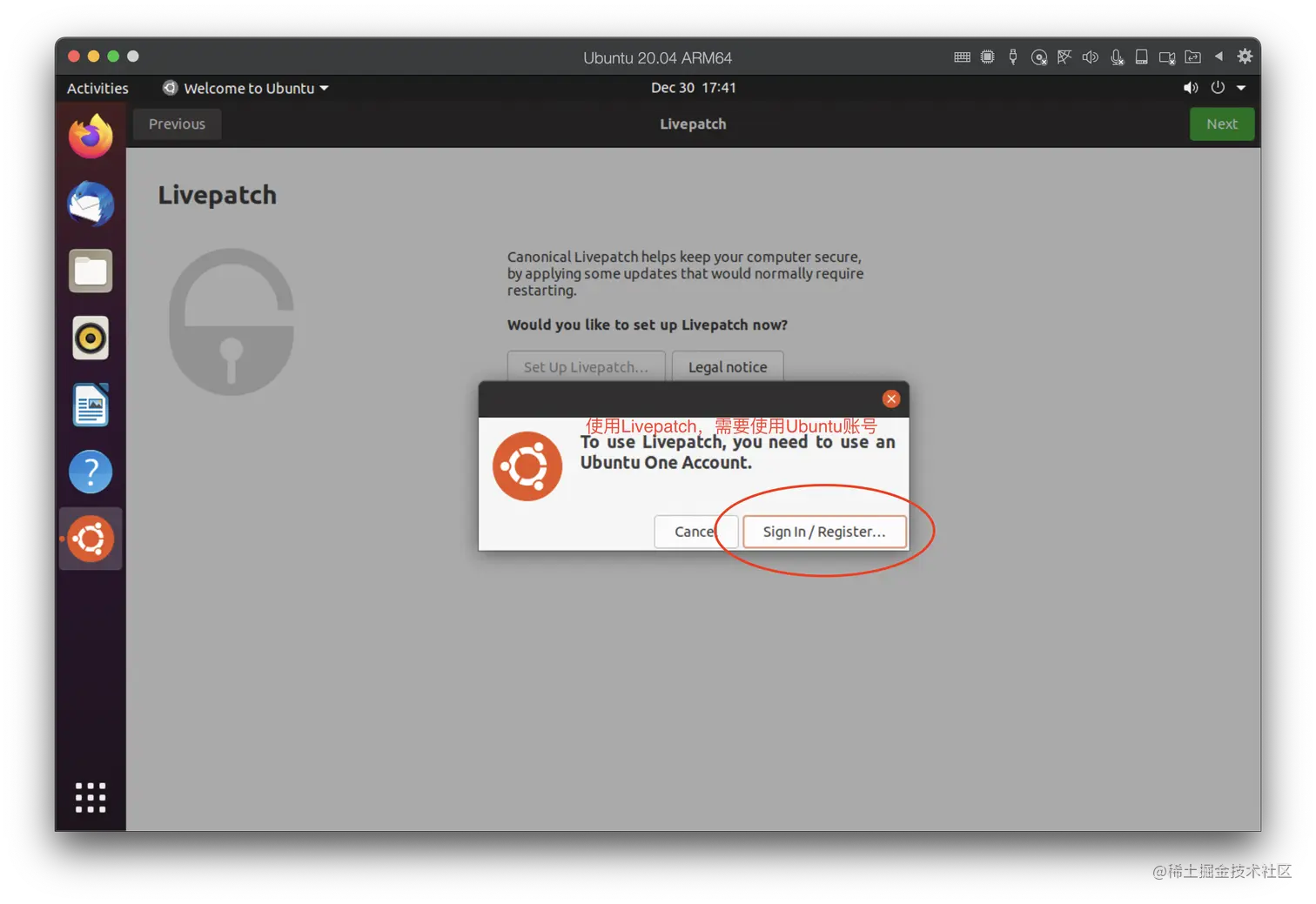Open the Dec 30 17:41 clock menu
Screen dimensions: 1316x904
click(x=694, y=88)
